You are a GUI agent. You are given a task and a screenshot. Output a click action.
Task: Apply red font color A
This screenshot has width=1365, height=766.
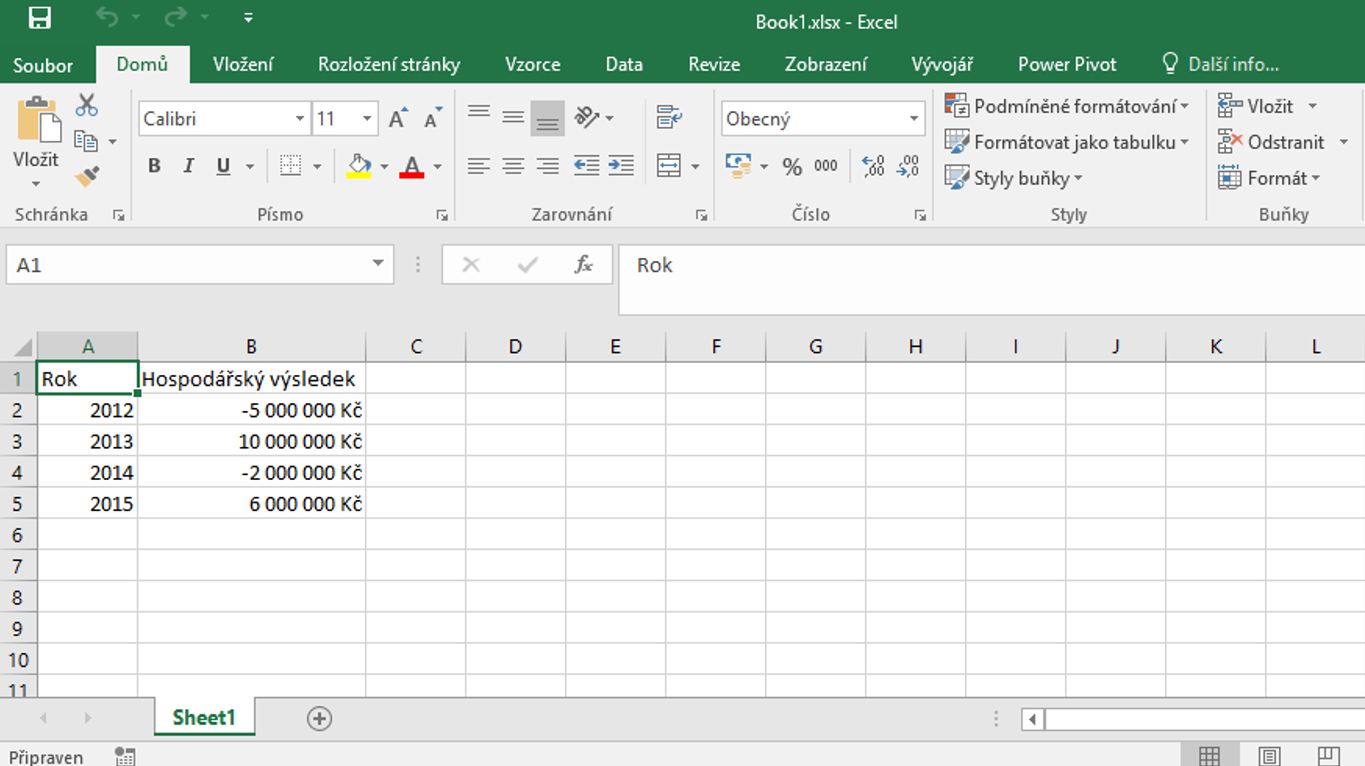411,166
